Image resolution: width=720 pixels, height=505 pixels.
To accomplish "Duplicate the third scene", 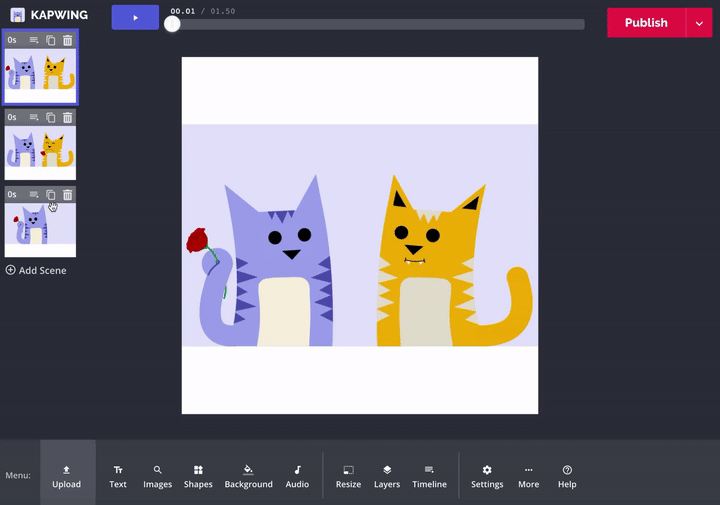I will click(x=51, y=195).
